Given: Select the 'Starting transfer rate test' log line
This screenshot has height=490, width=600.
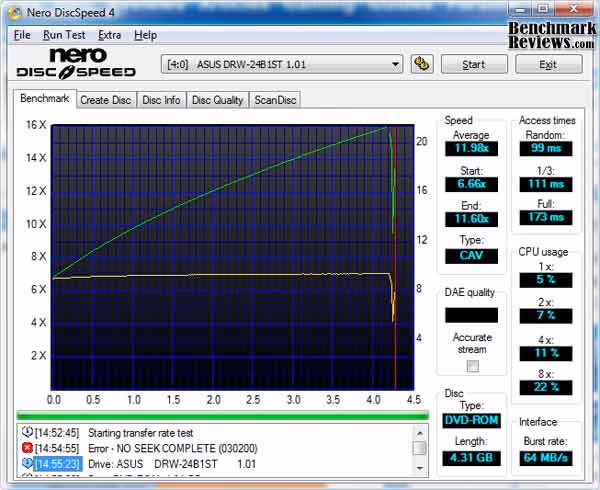Looking at the screenshot, I should pos(140,433).
